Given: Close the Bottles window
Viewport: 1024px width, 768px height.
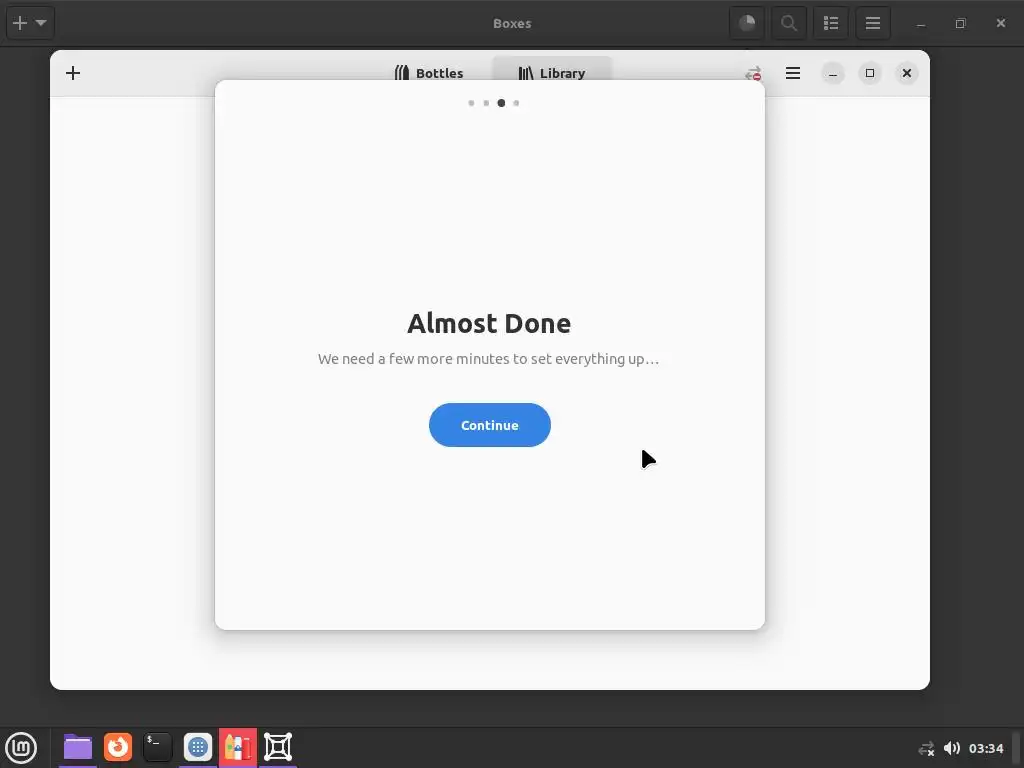Looking at the screenshot, I should point(906,73).
